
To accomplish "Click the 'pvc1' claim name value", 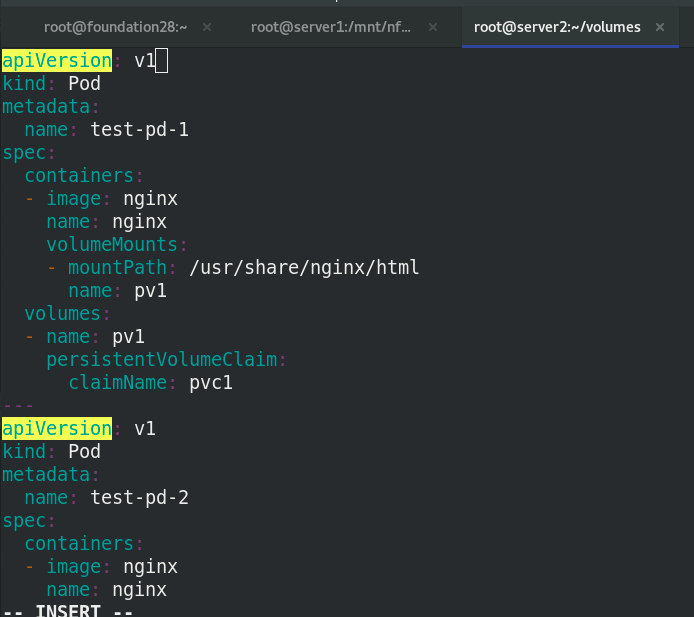I will click(x=211, y=383).
